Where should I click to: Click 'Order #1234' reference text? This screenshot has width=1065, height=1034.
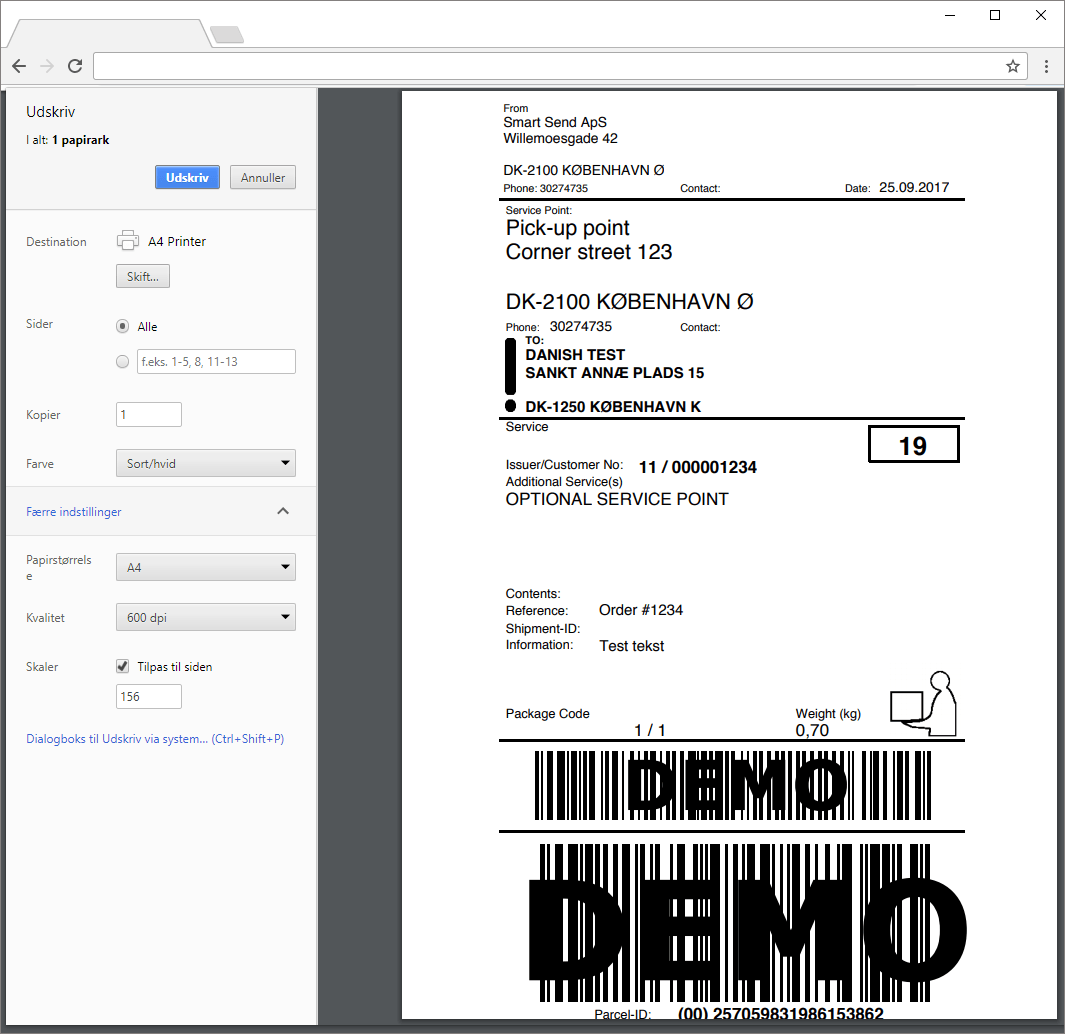[x=640, y=610]
